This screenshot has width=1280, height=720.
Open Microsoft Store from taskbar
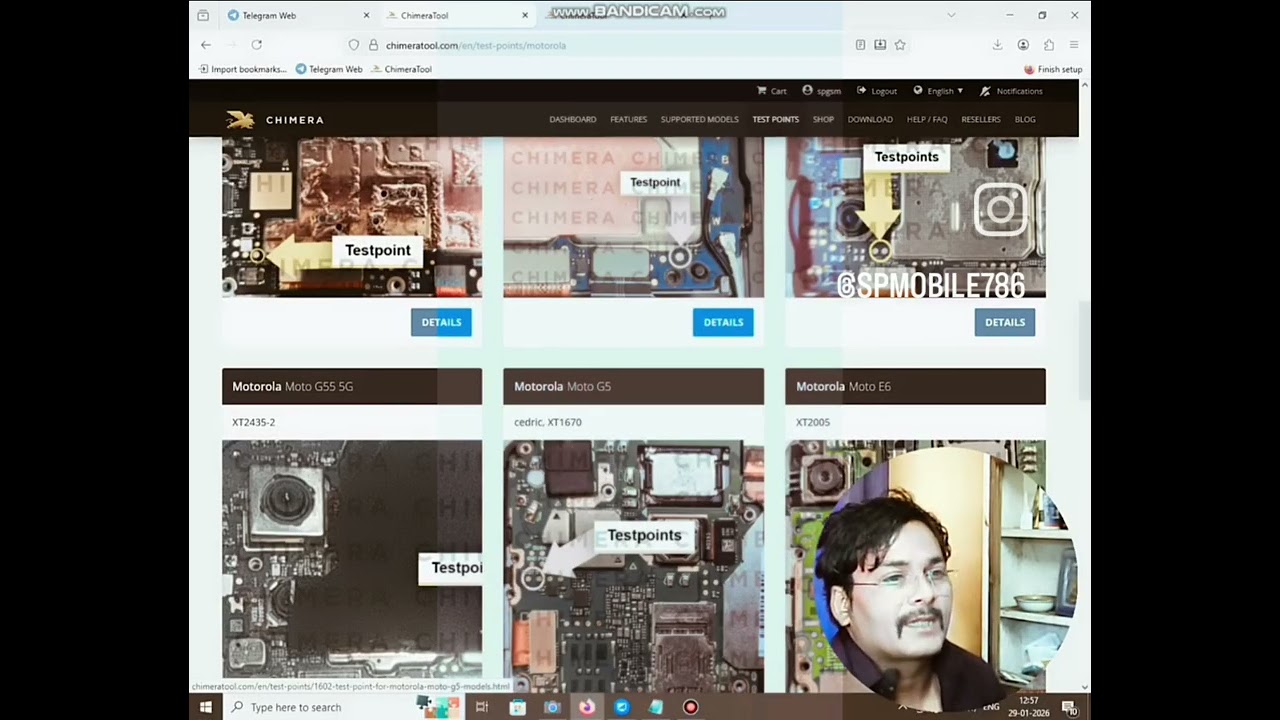click(x=517, y=707)
